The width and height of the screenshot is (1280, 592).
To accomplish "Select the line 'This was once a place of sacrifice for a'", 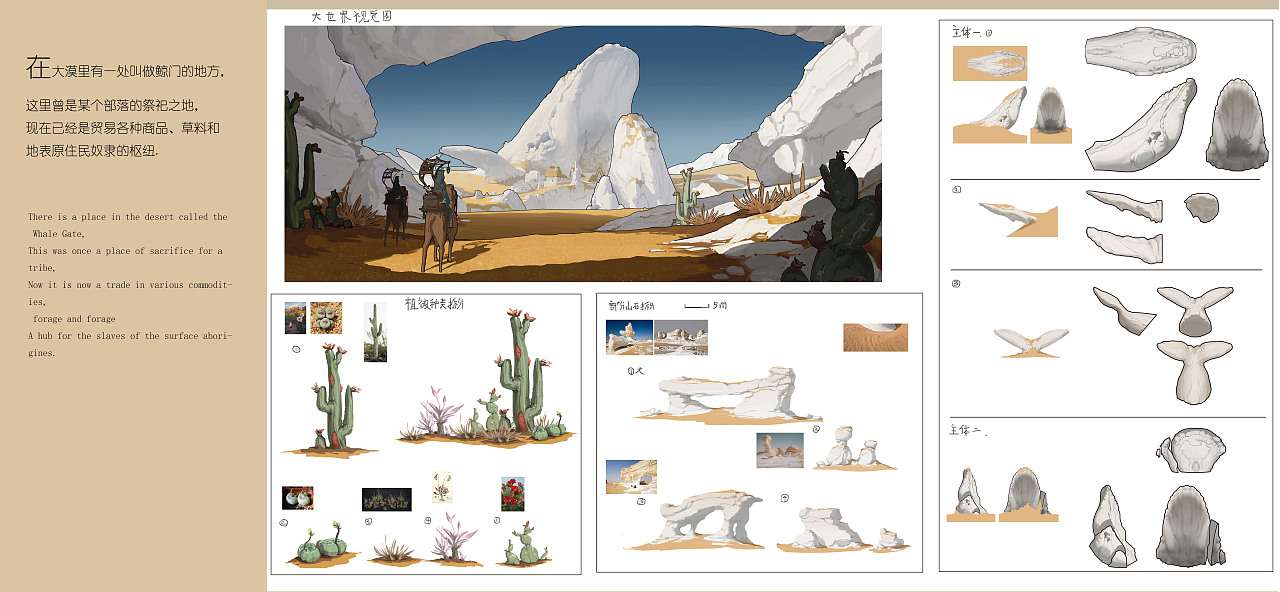I will (x=125, y=251).
